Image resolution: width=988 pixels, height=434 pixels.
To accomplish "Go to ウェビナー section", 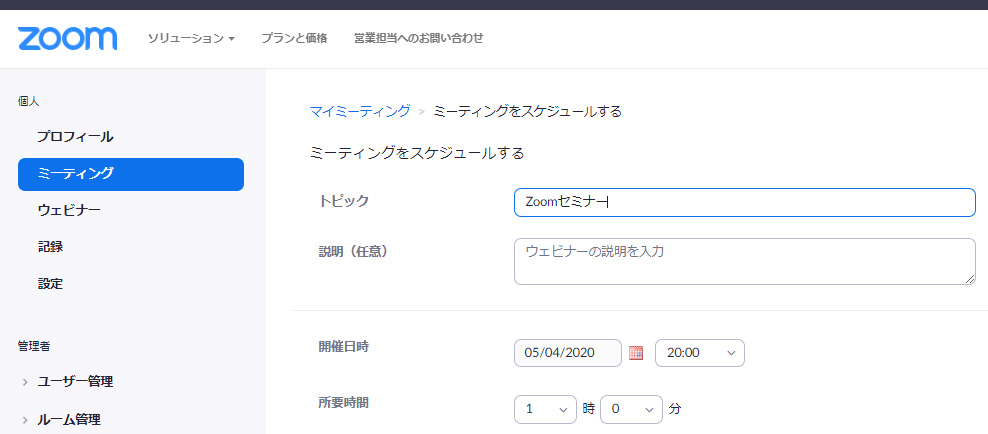I will (x=69, y=210).
